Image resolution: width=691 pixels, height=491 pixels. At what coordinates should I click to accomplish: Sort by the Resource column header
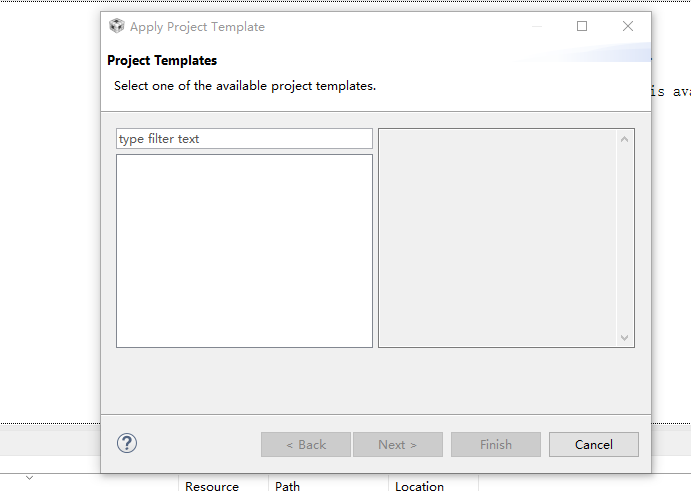point(212,486)
